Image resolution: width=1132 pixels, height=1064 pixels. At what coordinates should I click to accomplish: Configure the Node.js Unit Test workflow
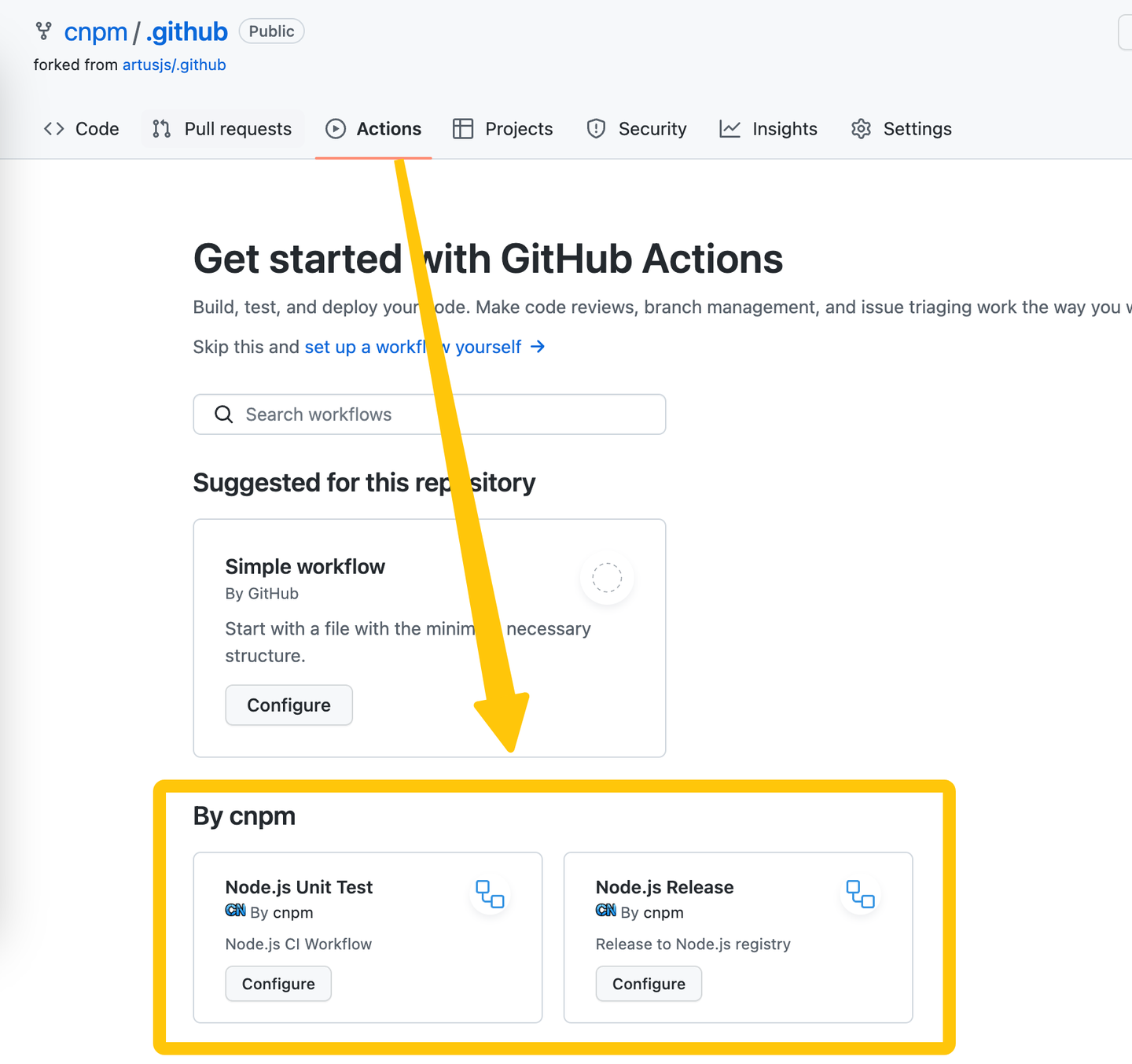click(278, 983)
